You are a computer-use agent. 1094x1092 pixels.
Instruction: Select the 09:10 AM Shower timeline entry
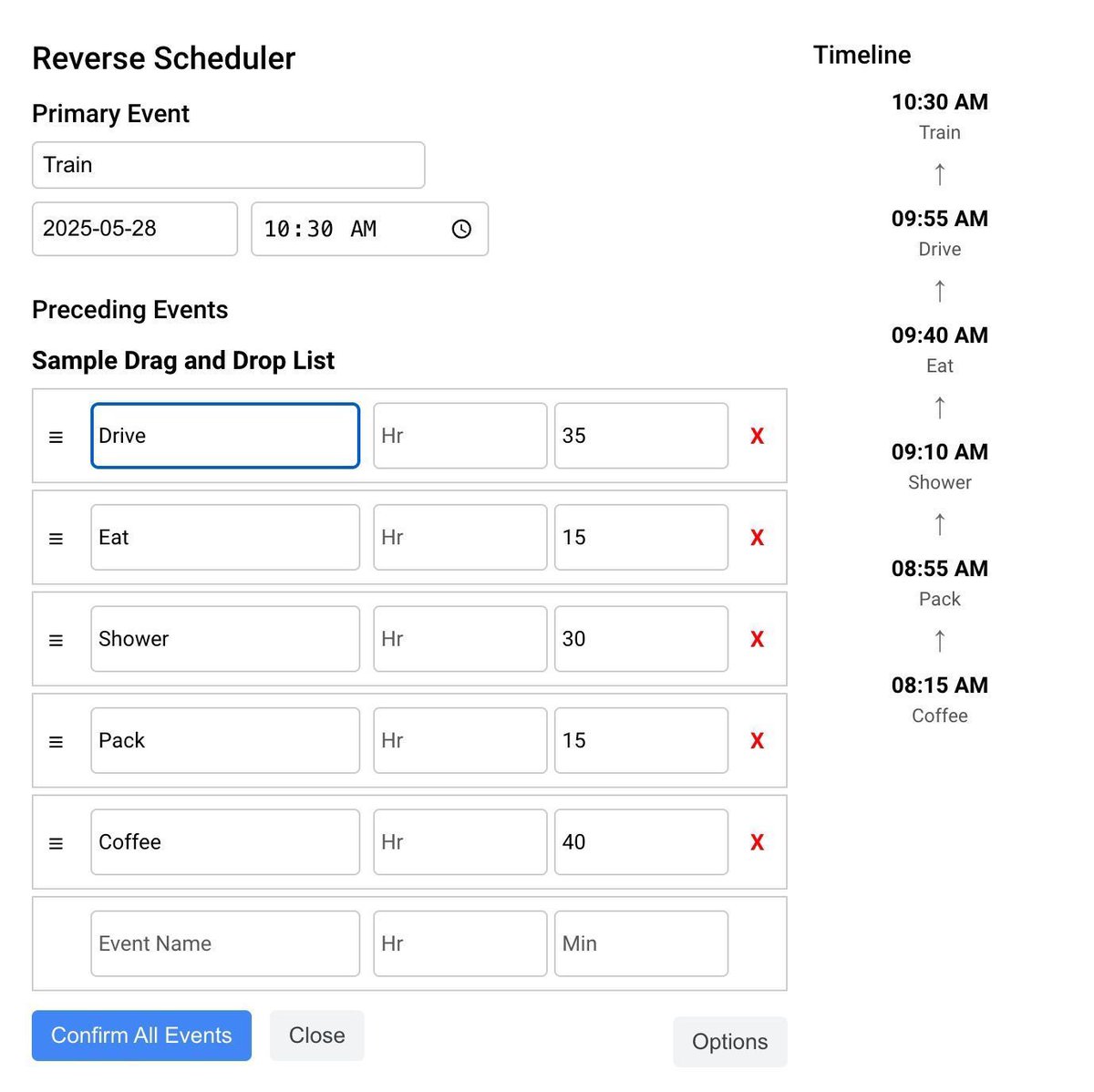(x=940, y=466)
